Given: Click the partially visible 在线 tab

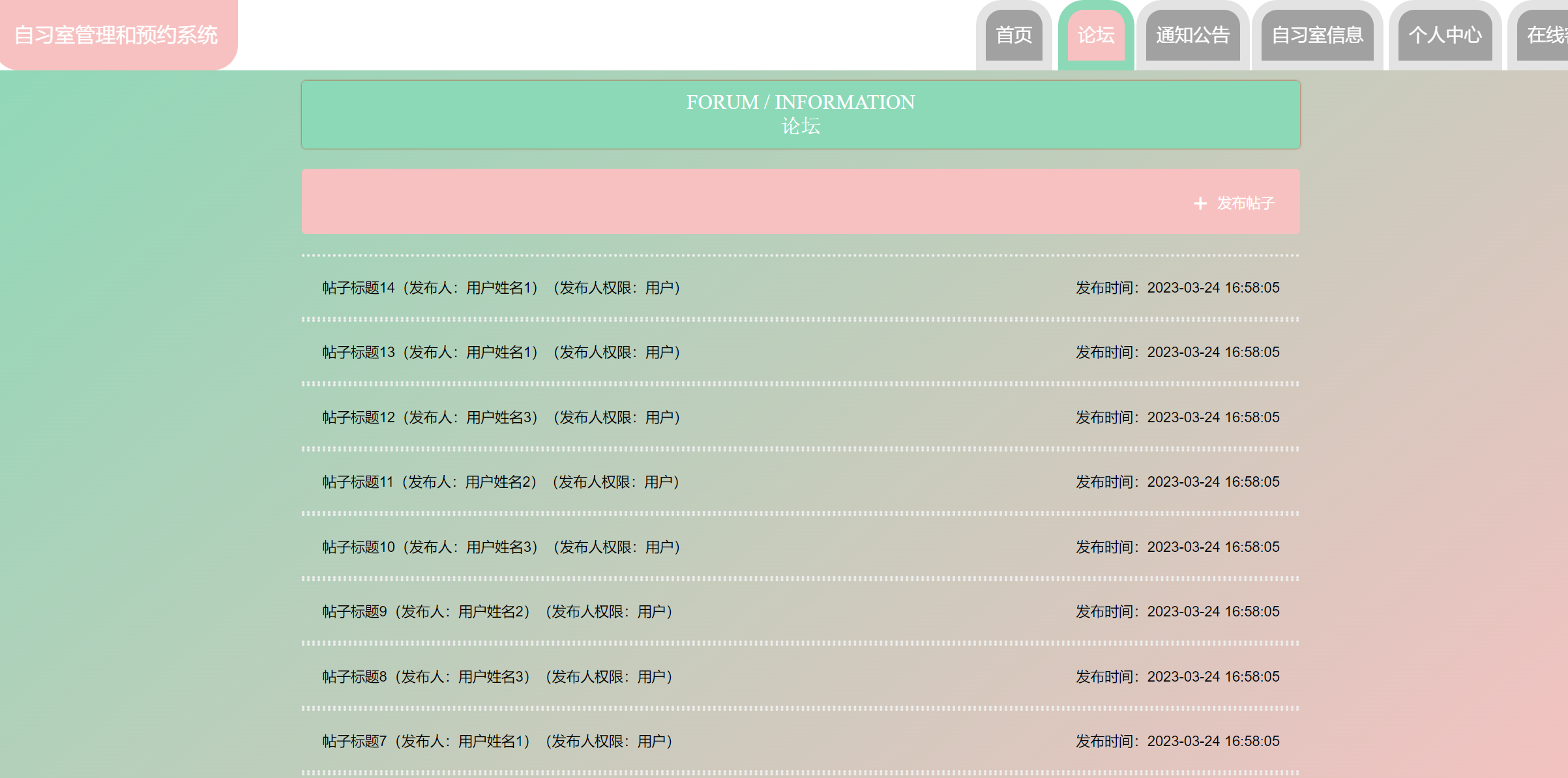Looking at the screenshot, I should click(x=1546, y=35).
